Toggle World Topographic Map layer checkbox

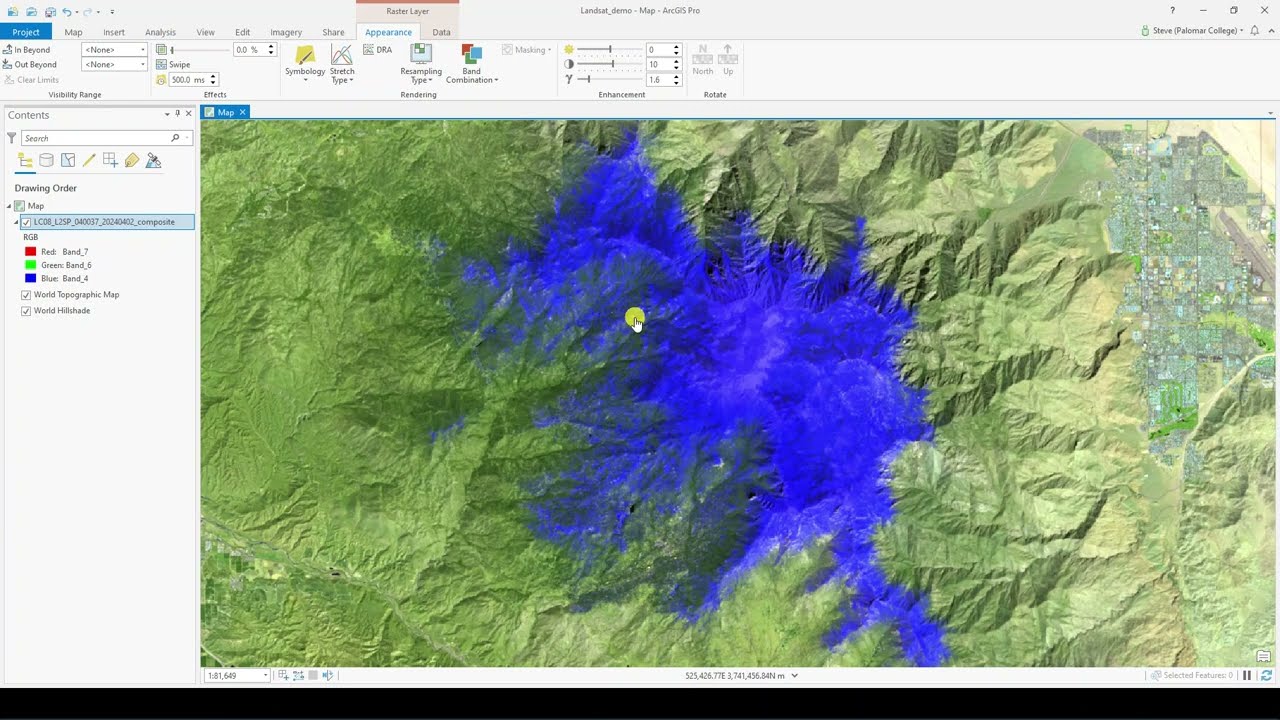[26, 295]
